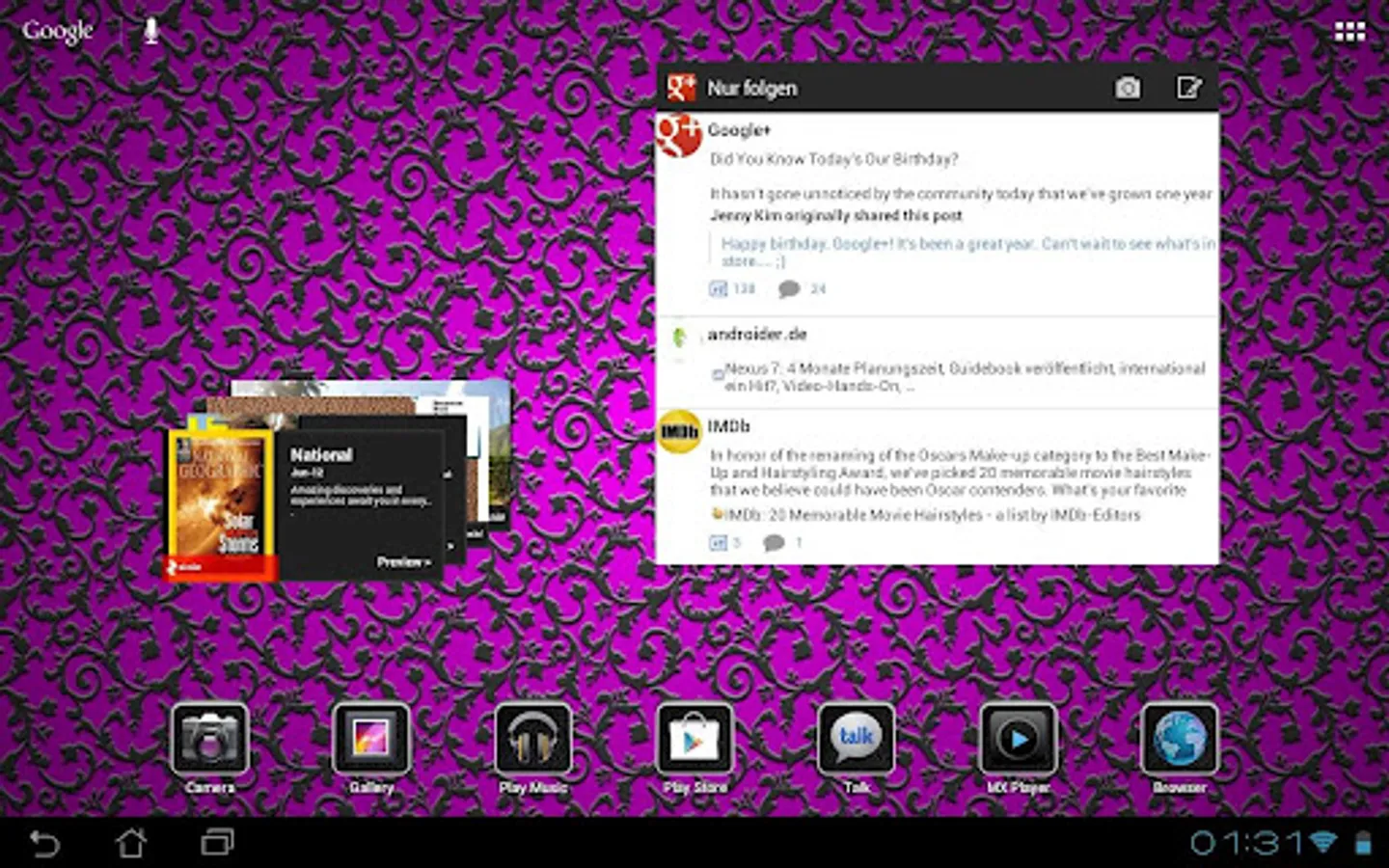The image size is (1389, 868).
Task: Show recent apps
Action: tap(217, 843)
